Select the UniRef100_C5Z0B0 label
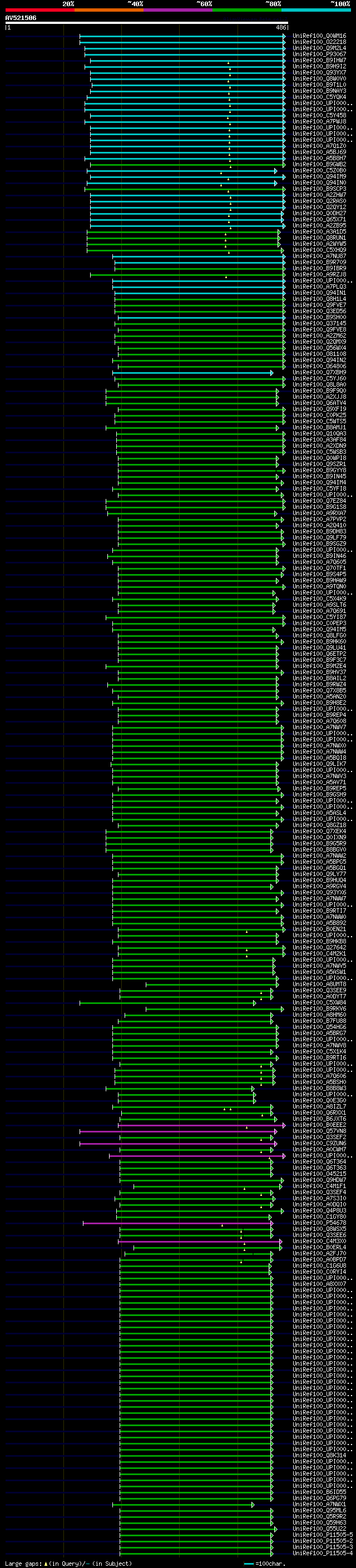 319,170
